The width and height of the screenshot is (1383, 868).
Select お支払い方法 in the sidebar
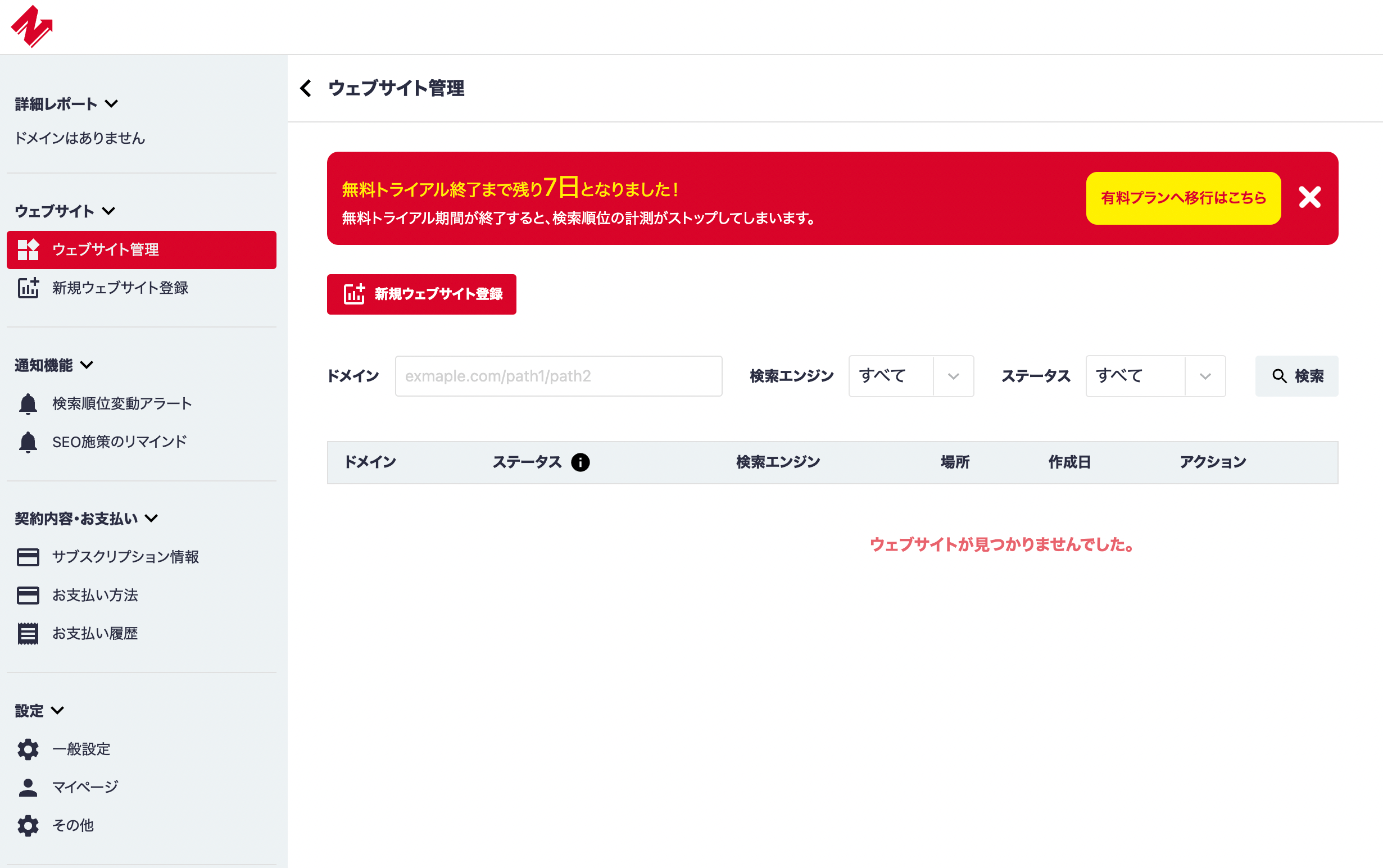pyautogui.click(x=95, y=595)
